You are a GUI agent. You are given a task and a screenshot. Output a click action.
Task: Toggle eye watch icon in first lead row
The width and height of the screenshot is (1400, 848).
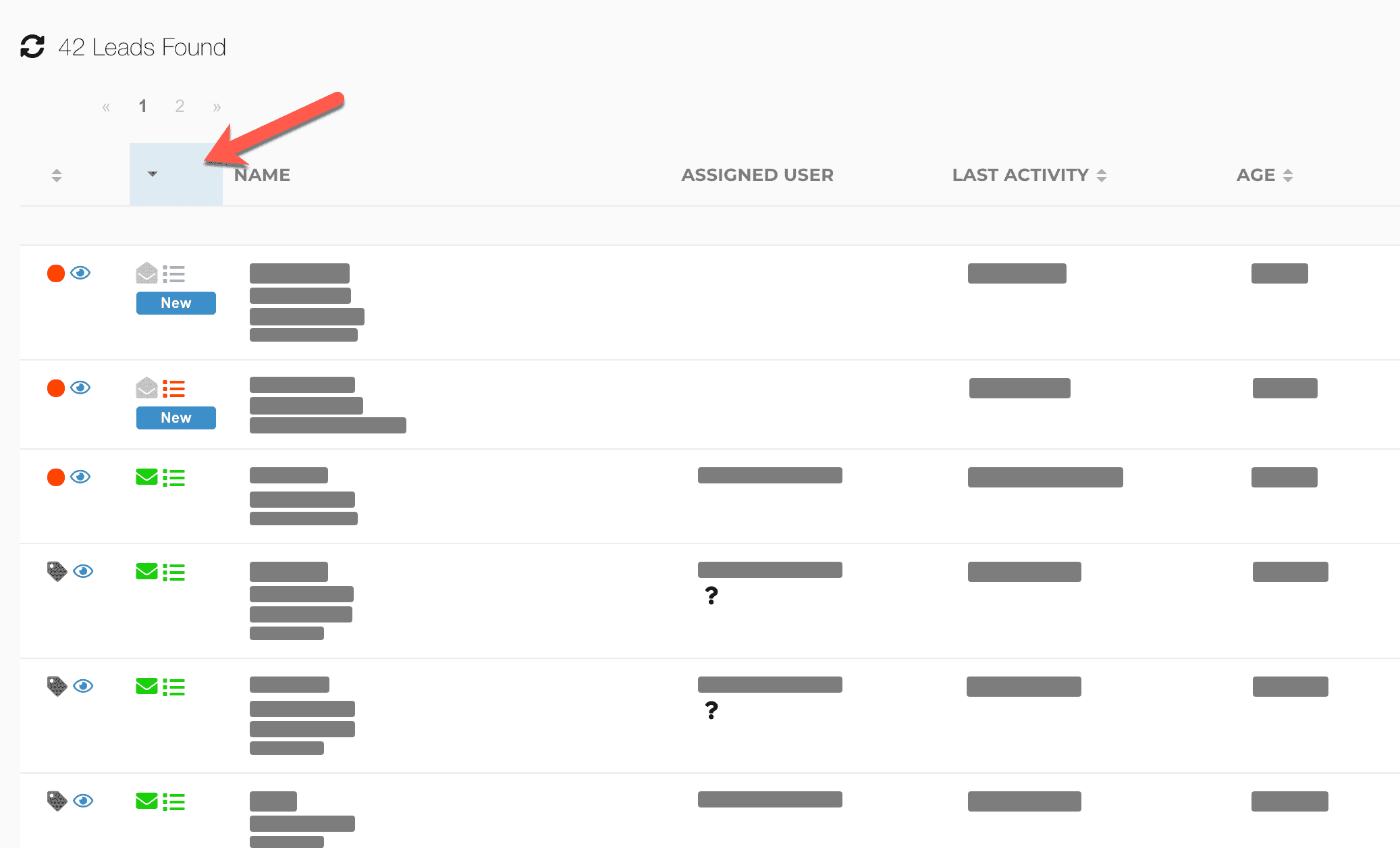[80, 273]
